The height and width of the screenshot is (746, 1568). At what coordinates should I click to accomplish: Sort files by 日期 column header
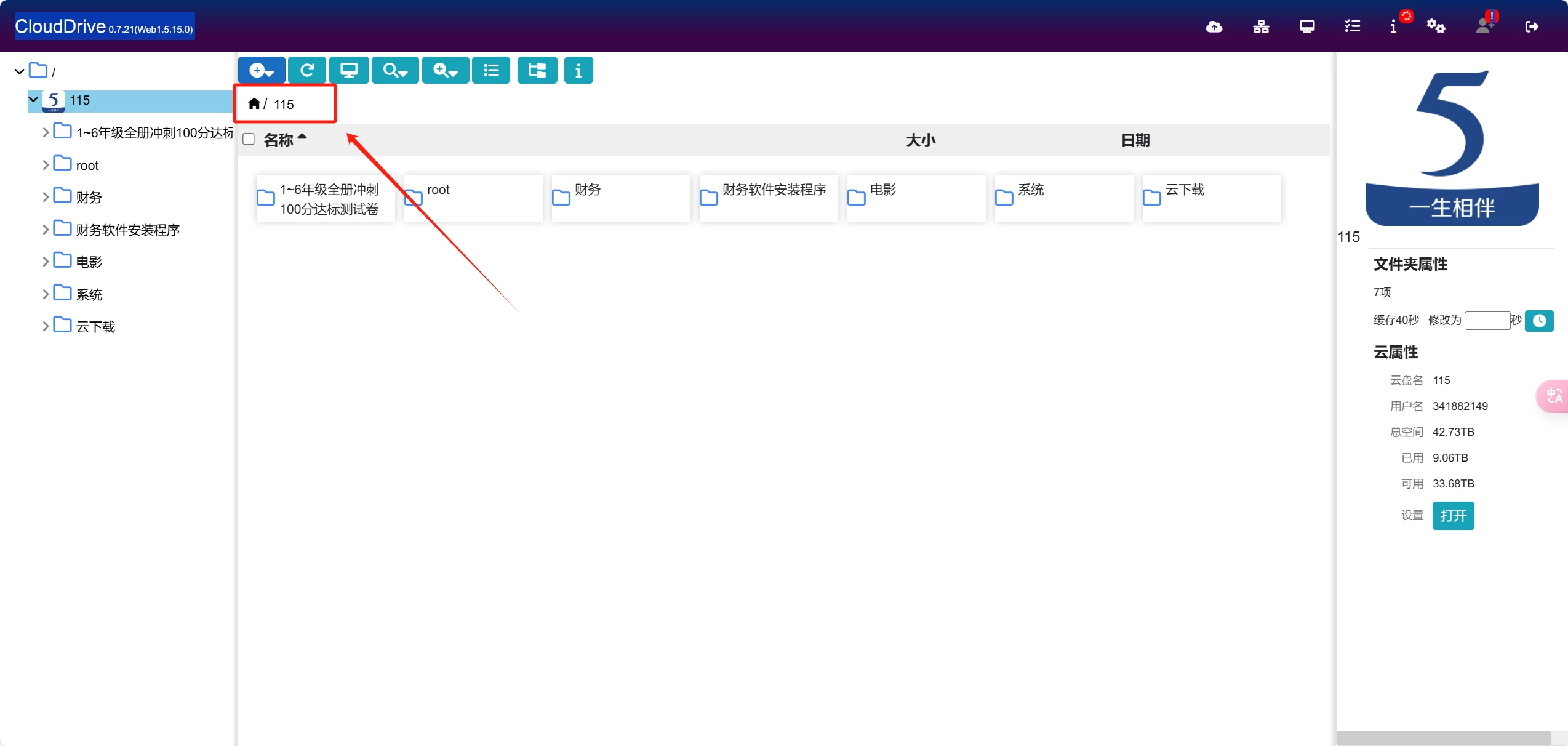pos(1135,140)
